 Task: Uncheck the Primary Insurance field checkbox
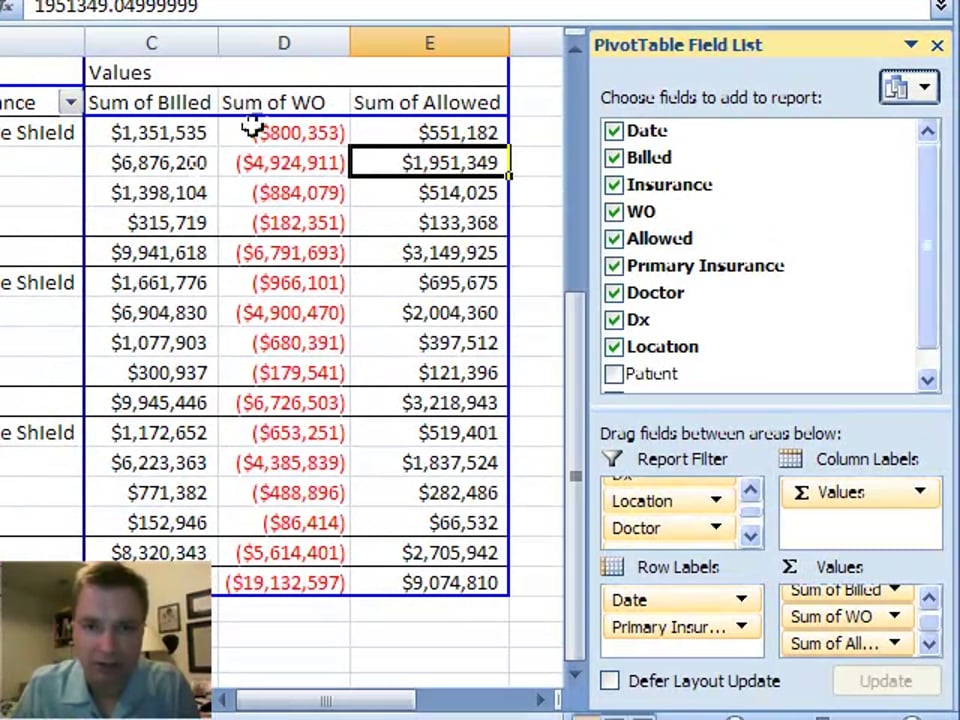613,266
